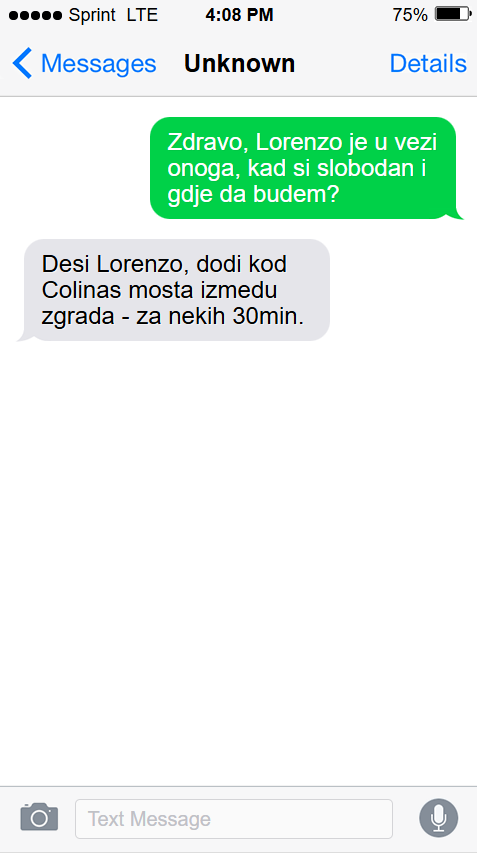Click "gdje da budem?" in the sent message
477x853 pixels.
click(x=254, y=194)
